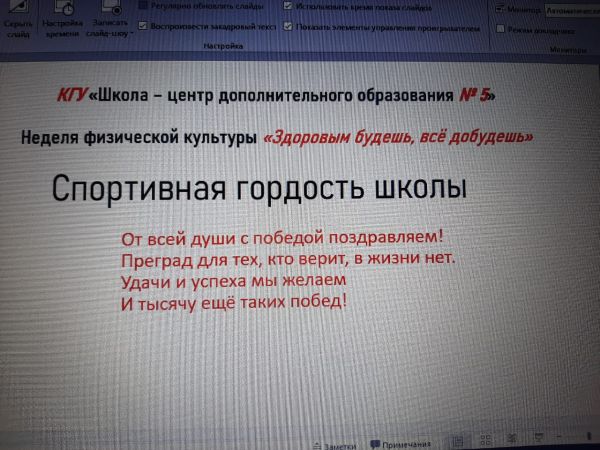Open the Заметки (Notes) pane

coord(334,444)
